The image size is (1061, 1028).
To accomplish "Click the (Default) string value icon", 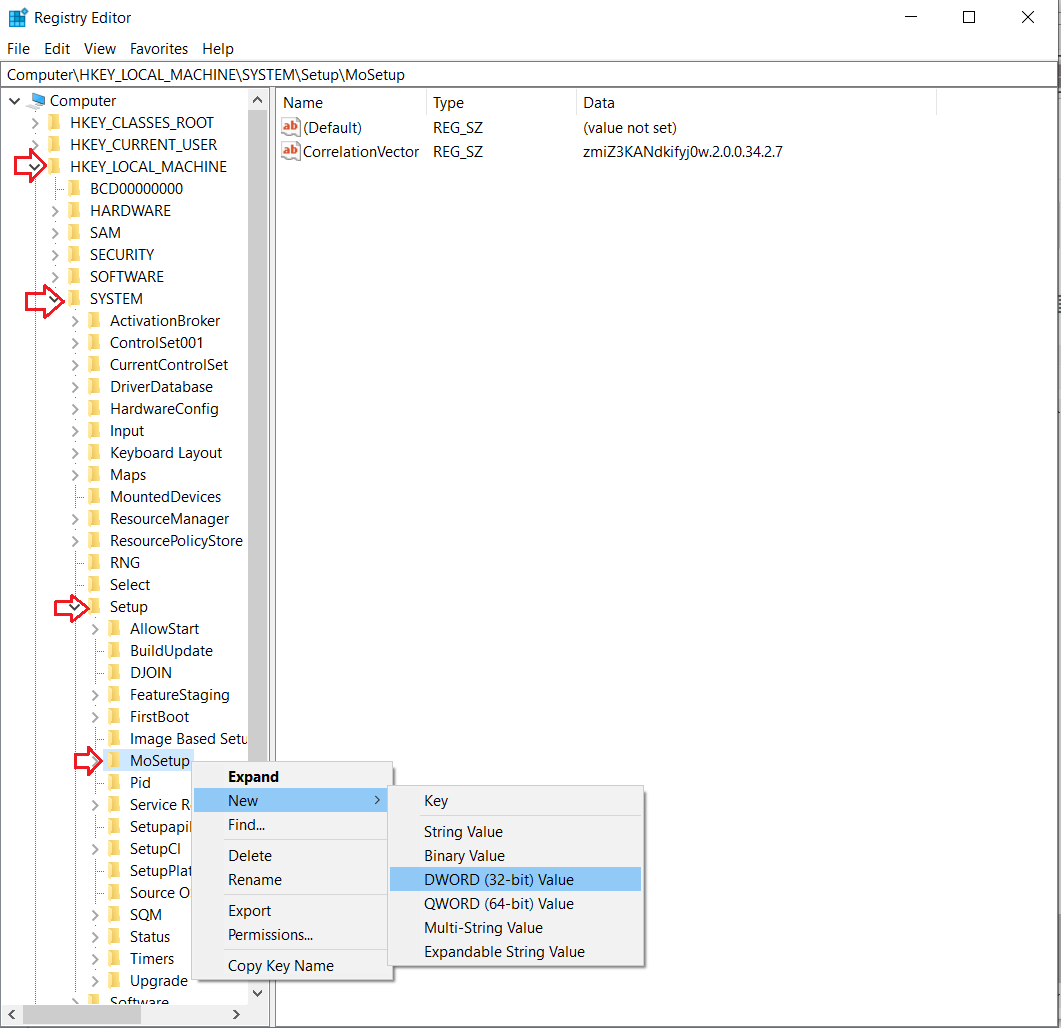I will [290, 127].
